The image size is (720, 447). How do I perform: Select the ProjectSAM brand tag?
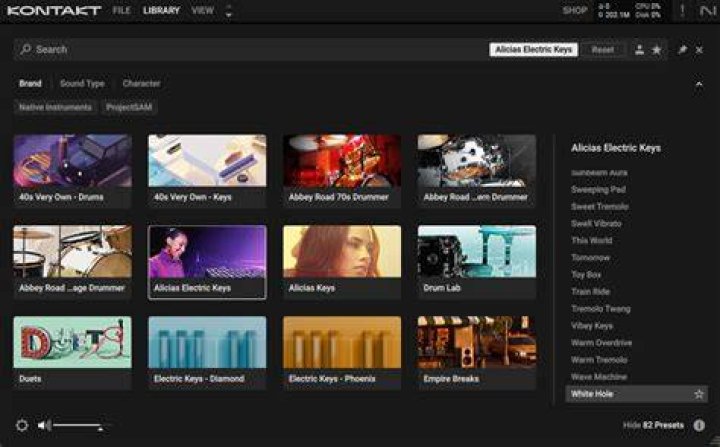[129, 107]
